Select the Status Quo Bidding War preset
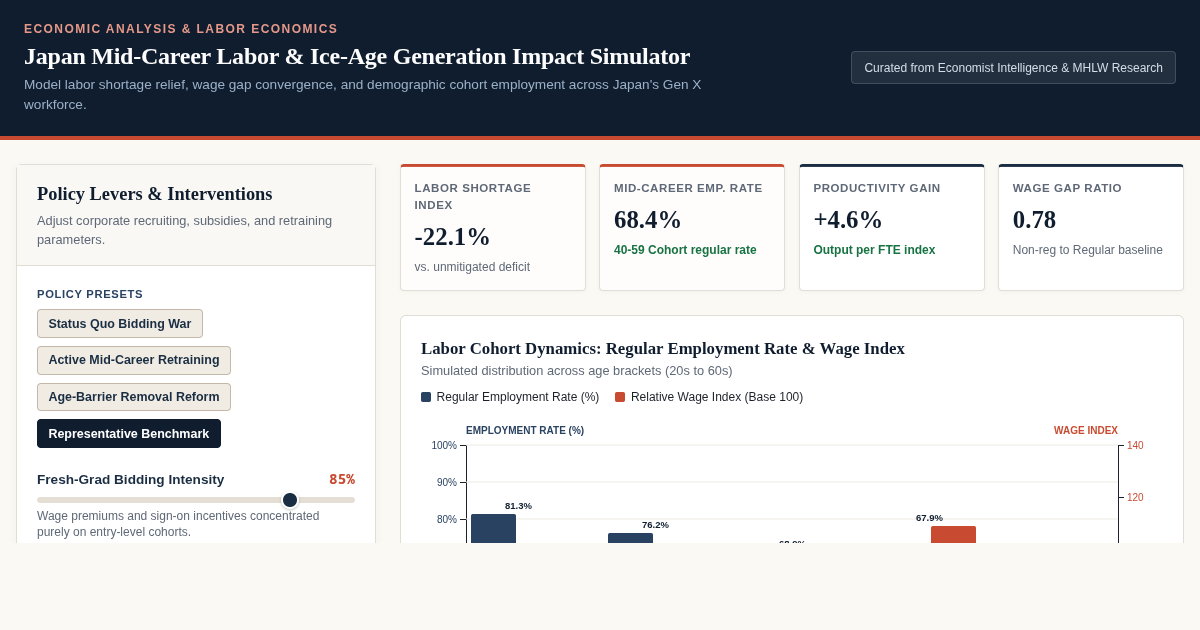Viewport: 1200px width, 630px height. tap(120, 323)
